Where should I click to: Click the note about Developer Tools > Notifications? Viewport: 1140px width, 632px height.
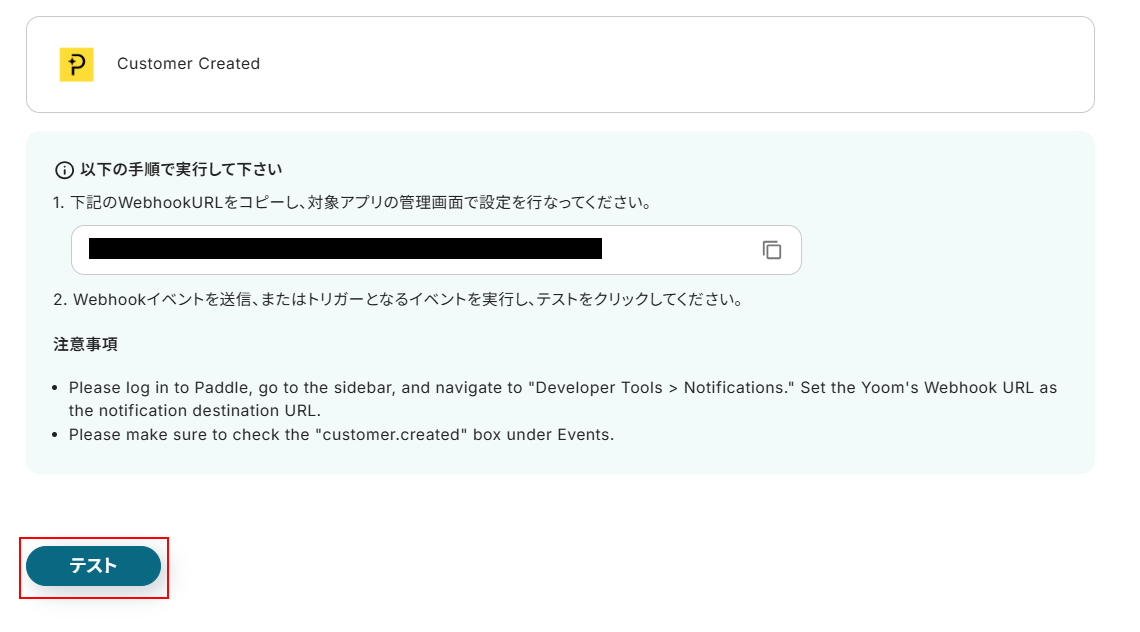(563, 399)
